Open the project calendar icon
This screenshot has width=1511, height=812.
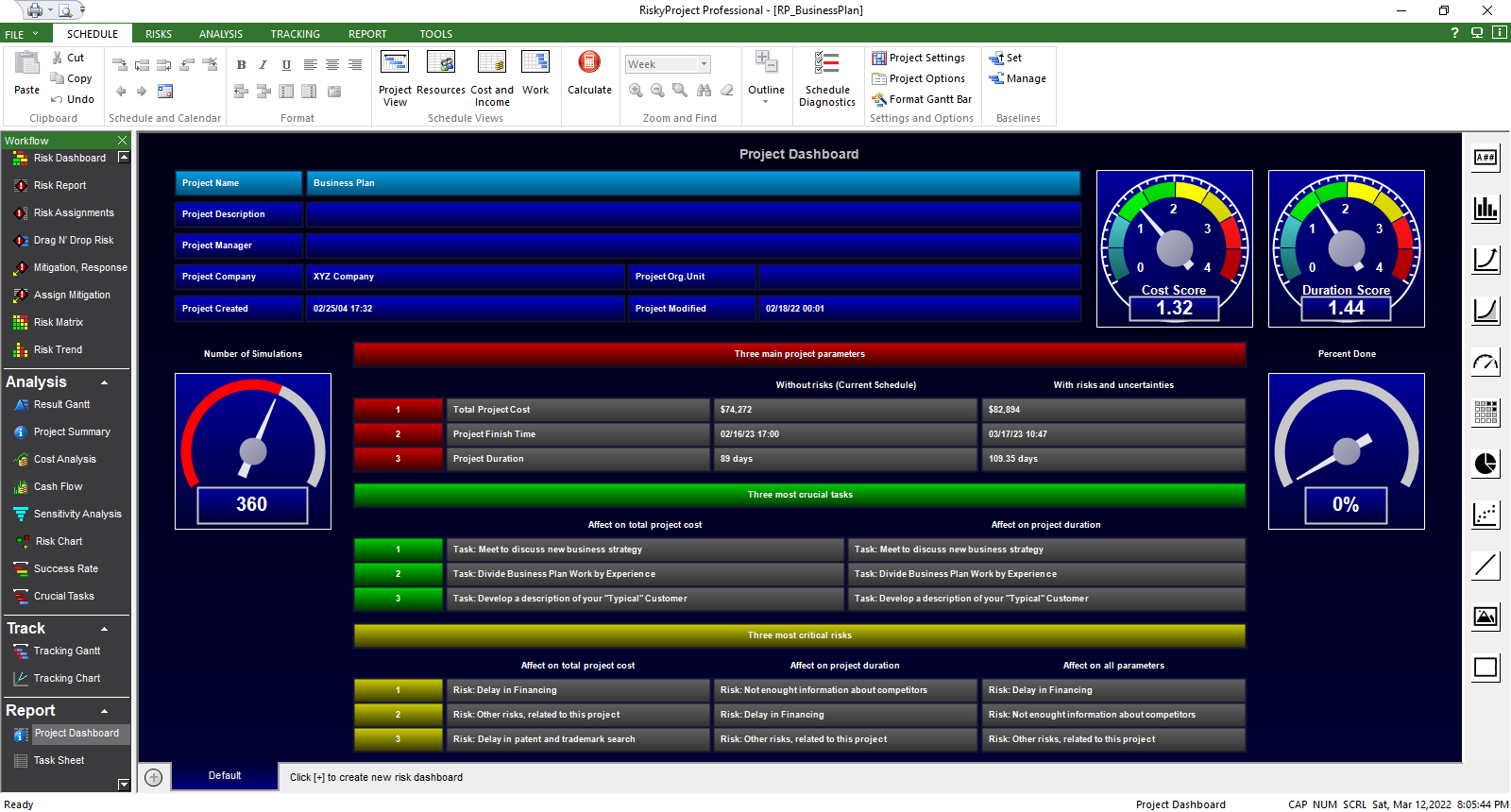(x=165, y=92)
